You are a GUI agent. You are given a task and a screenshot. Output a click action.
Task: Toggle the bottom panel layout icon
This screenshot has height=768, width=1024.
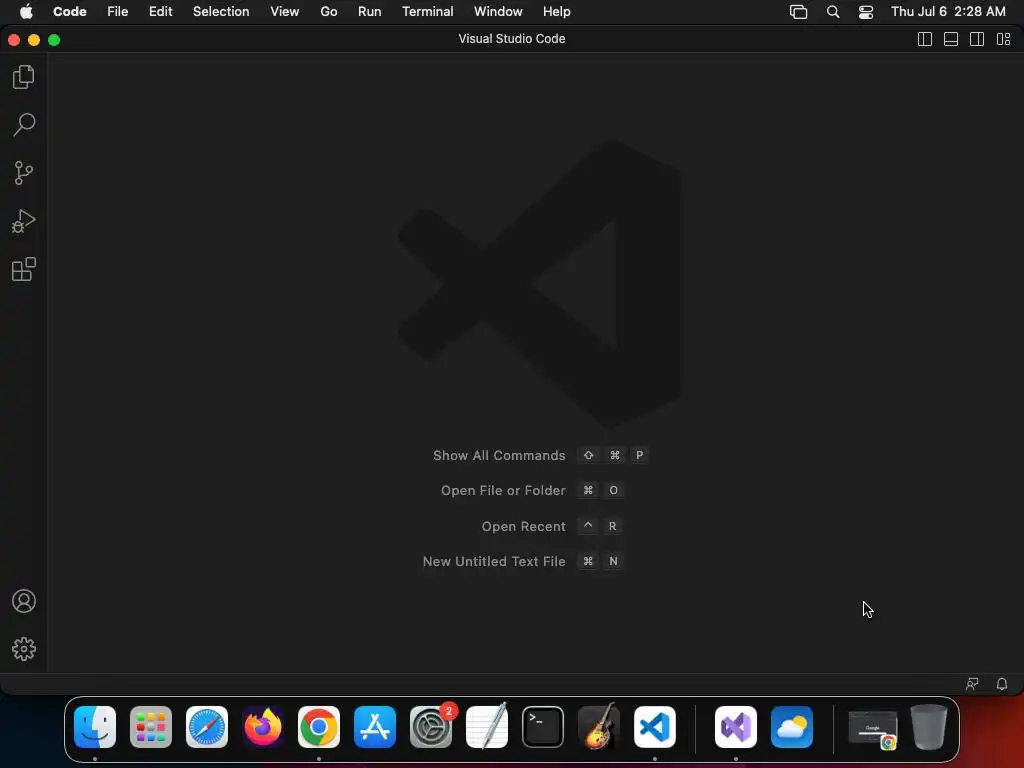tap(951, 39)
